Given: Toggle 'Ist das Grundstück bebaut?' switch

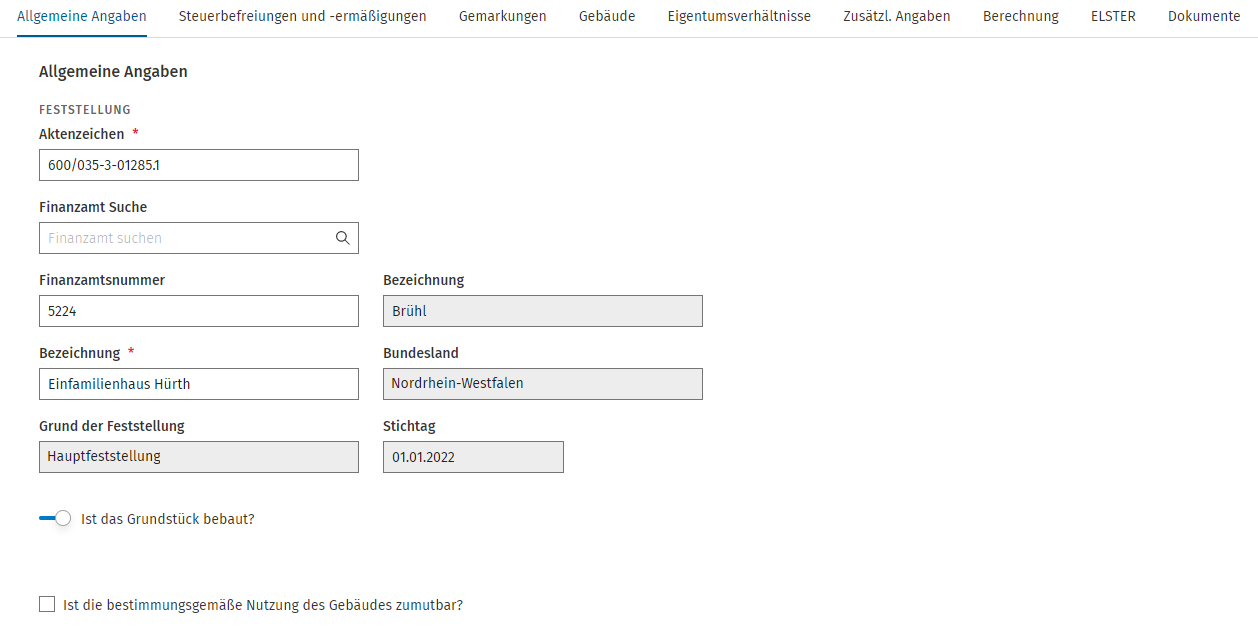Looking at the screenshot, I should point(55,519).
